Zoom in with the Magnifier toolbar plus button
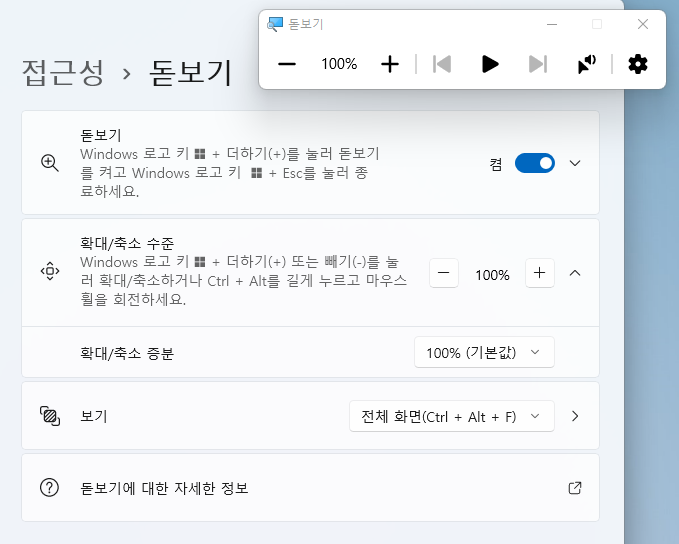 coord(390,64)
